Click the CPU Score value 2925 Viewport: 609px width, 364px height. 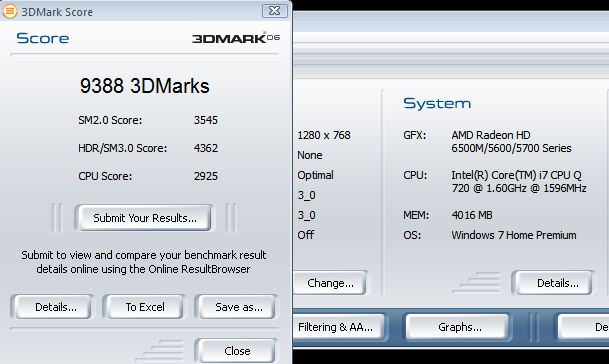(206, 176)
